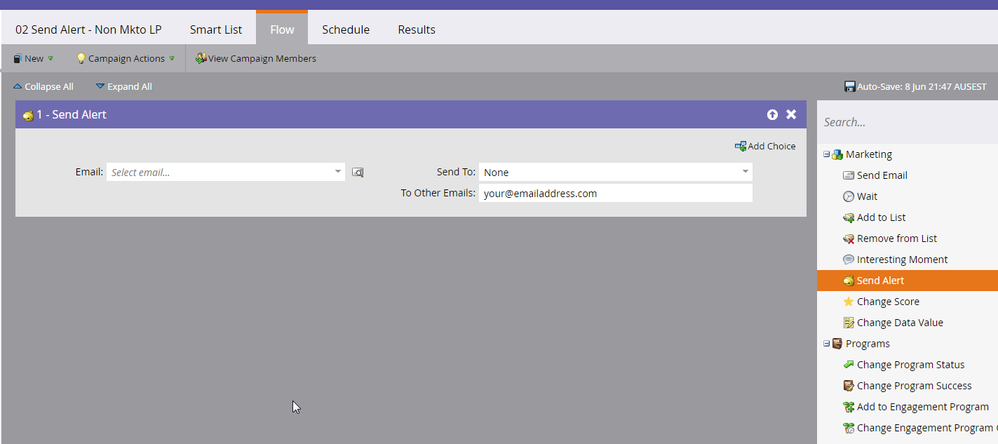
Task: Collapse the Marketing tree group
Action: click(x=827, y=154)
